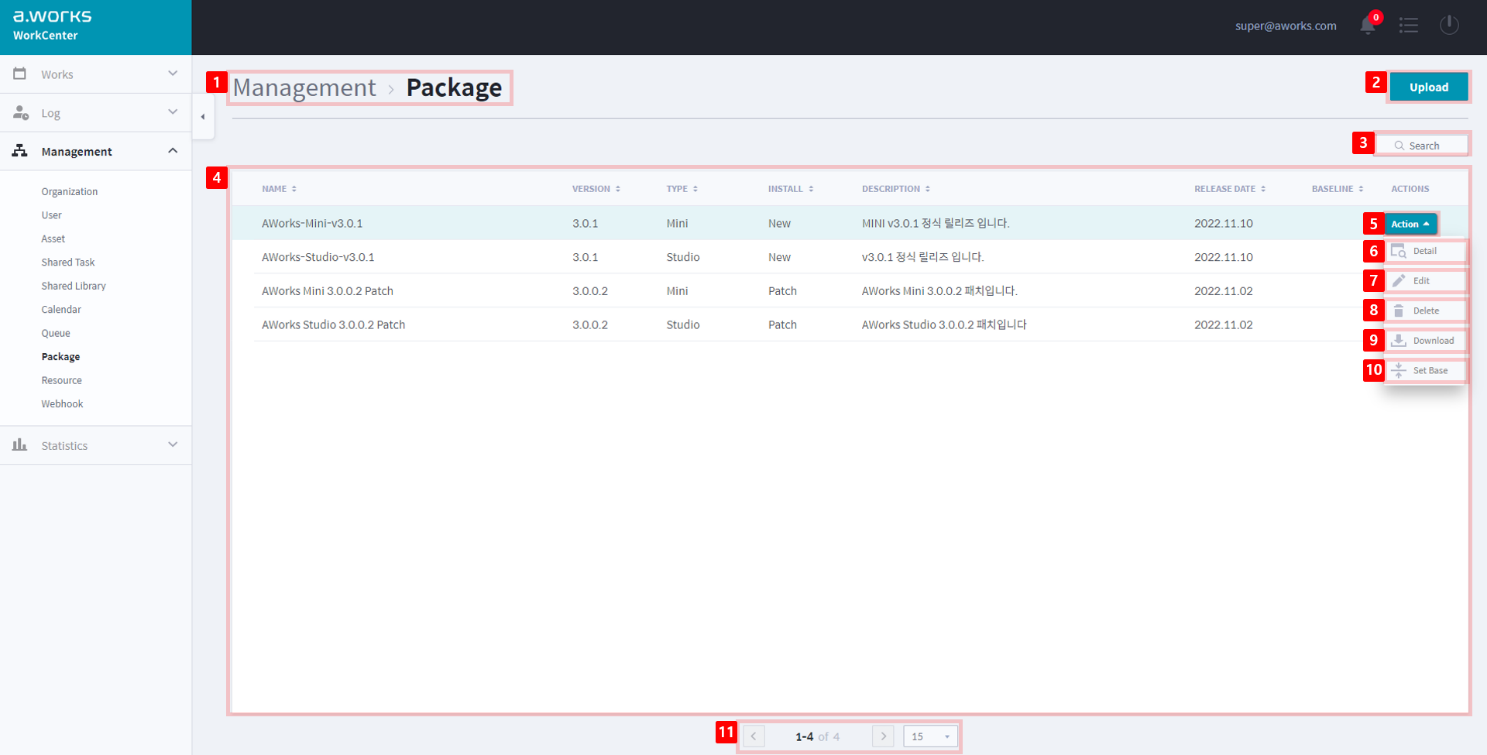Expand the Statistics menu section
The image size is (1487, 755).
pyautogui.click(x=95, y=445)
